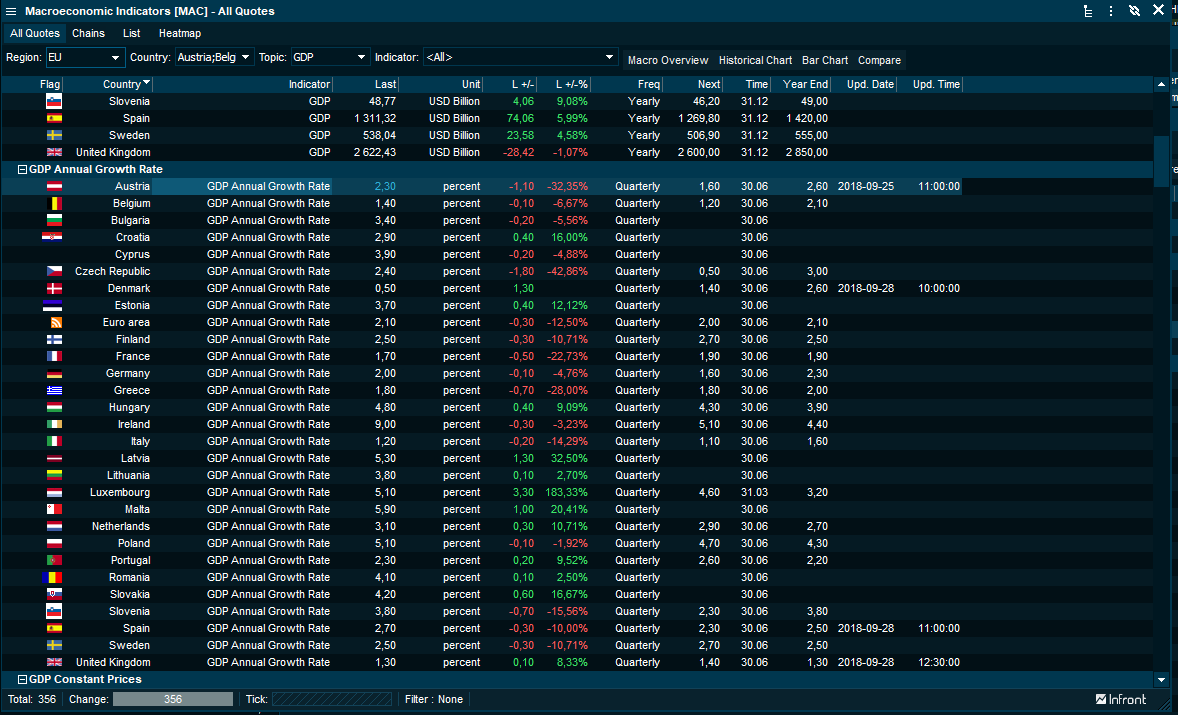
Task: Click the orange Euro area icon
Action: point(56,322)
